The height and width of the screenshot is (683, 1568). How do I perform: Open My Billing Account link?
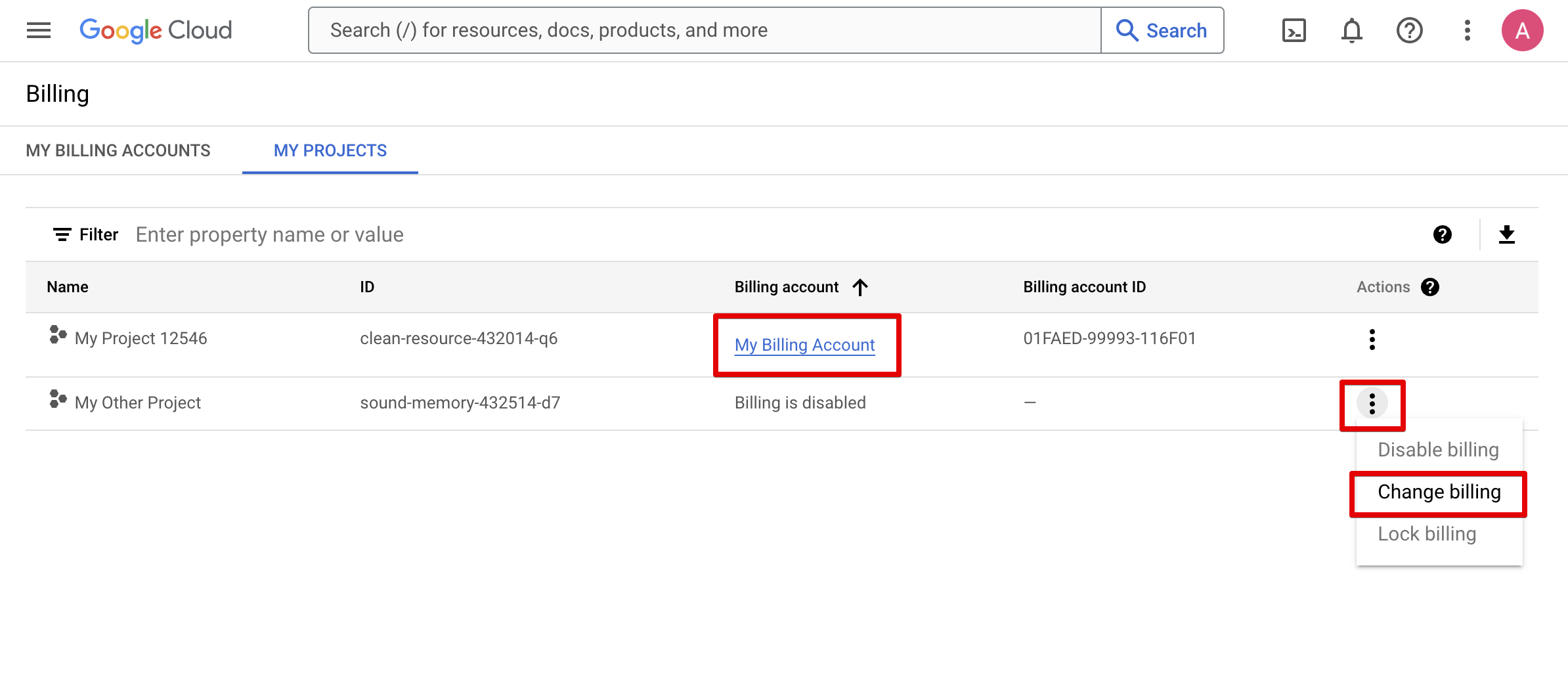point(805,344)
